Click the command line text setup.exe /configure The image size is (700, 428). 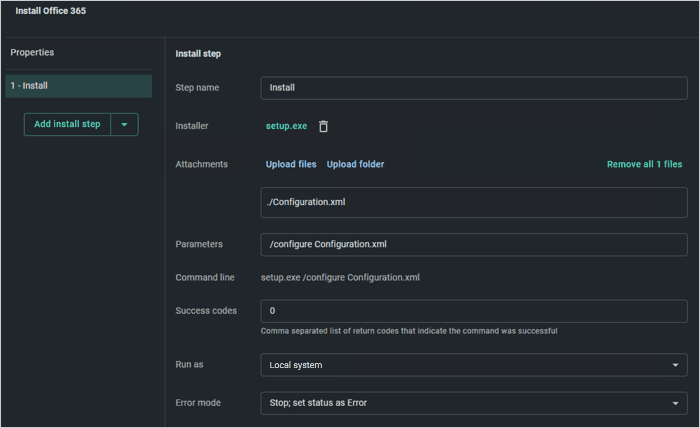coord(340,278)
